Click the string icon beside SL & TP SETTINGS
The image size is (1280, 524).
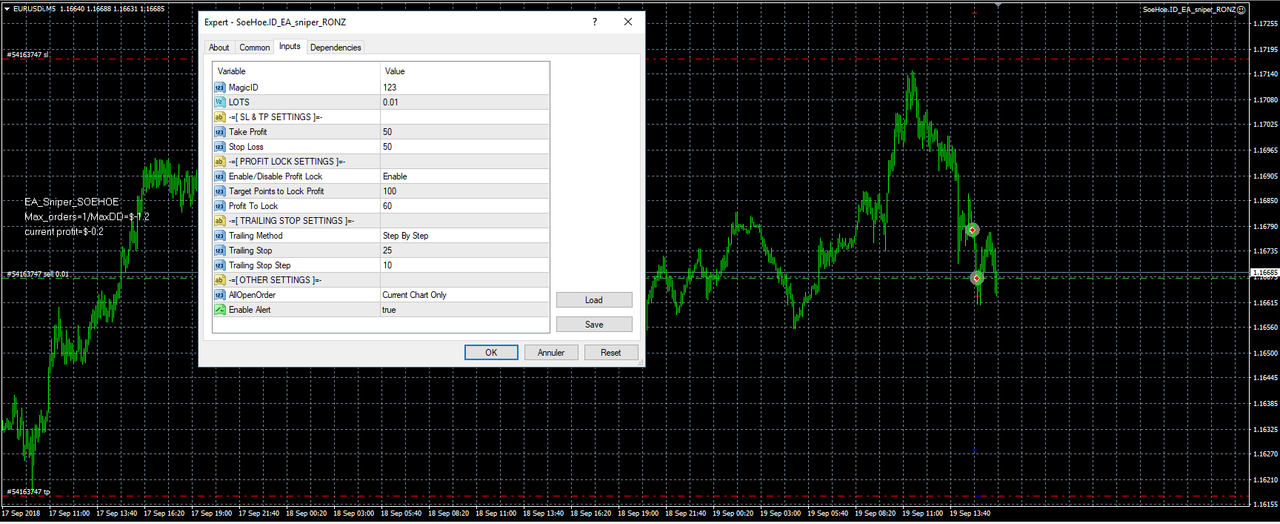pyautogui.click(x=220, y=117)
